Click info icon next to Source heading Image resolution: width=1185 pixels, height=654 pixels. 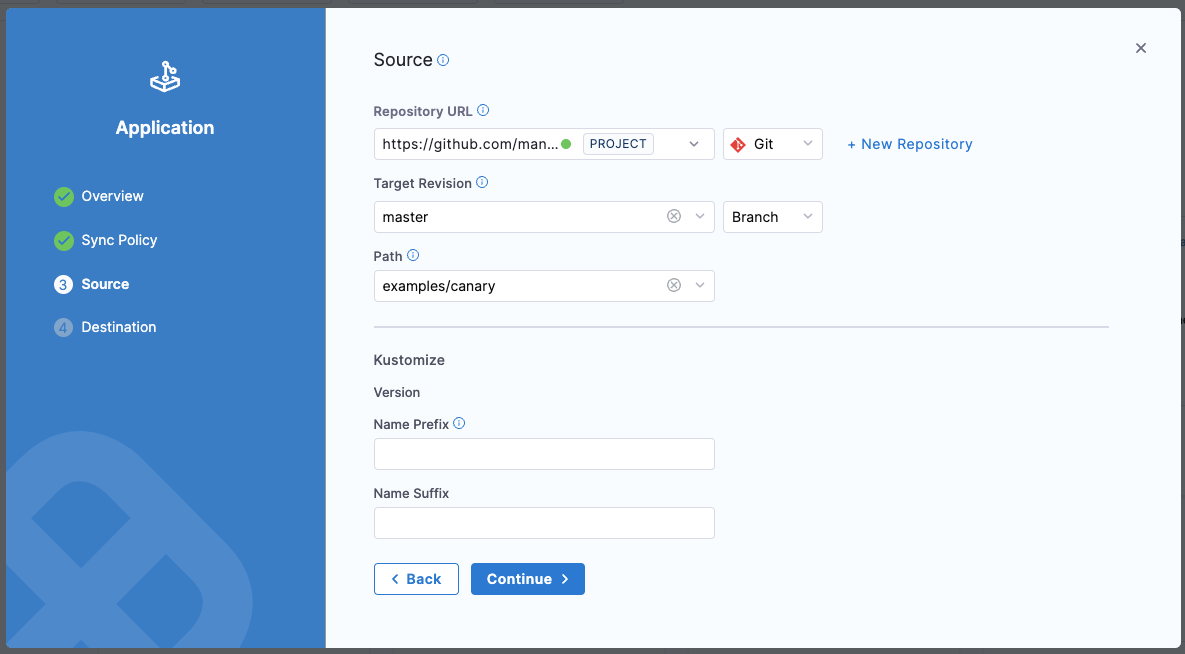click(443, 60)
